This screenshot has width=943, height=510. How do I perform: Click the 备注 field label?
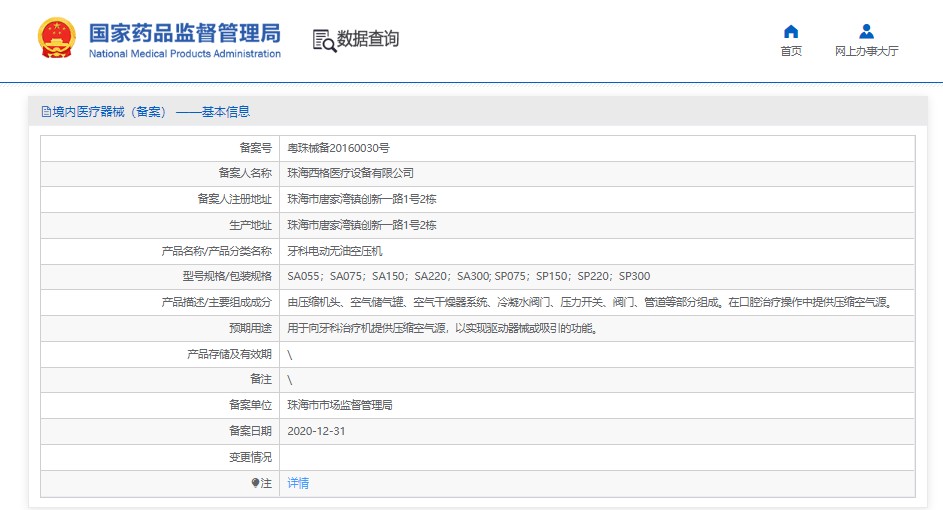tap(261, 379)
